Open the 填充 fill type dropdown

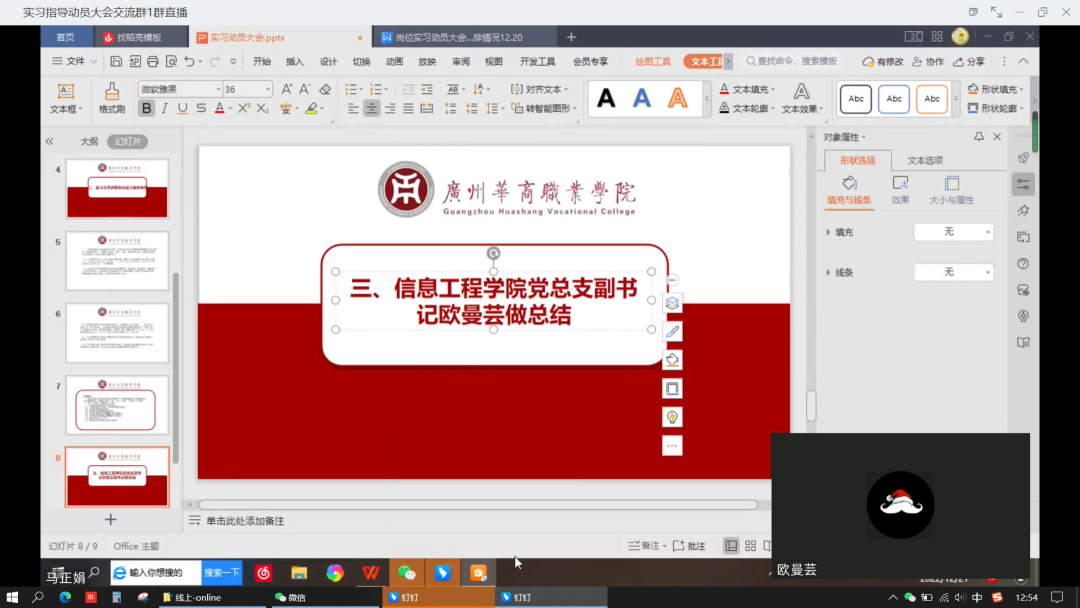point(953,232)
